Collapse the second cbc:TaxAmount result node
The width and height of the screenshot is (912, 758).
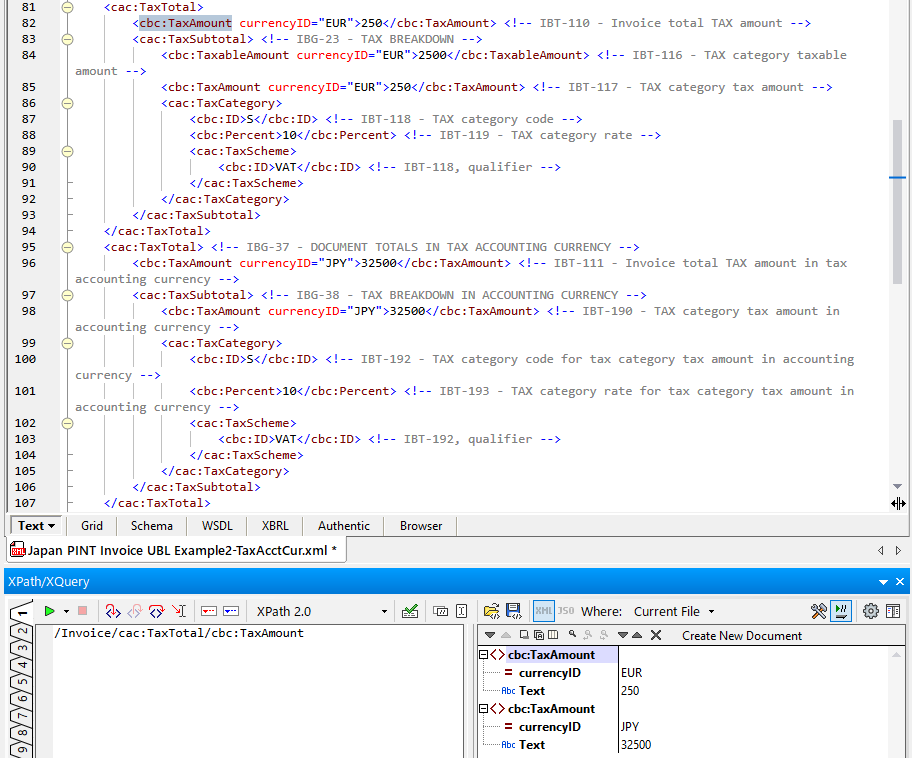click(x=483, y=709)
